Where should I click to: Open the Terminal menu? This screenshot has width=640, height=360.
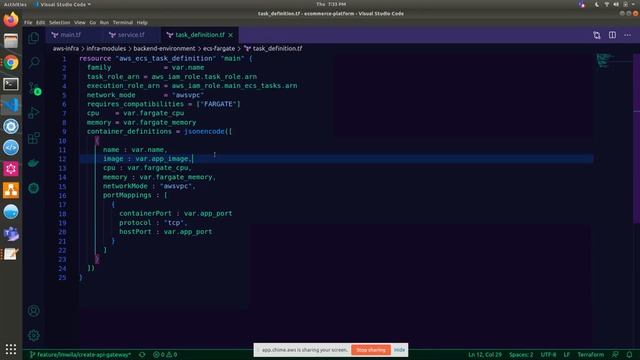(123, 22)
